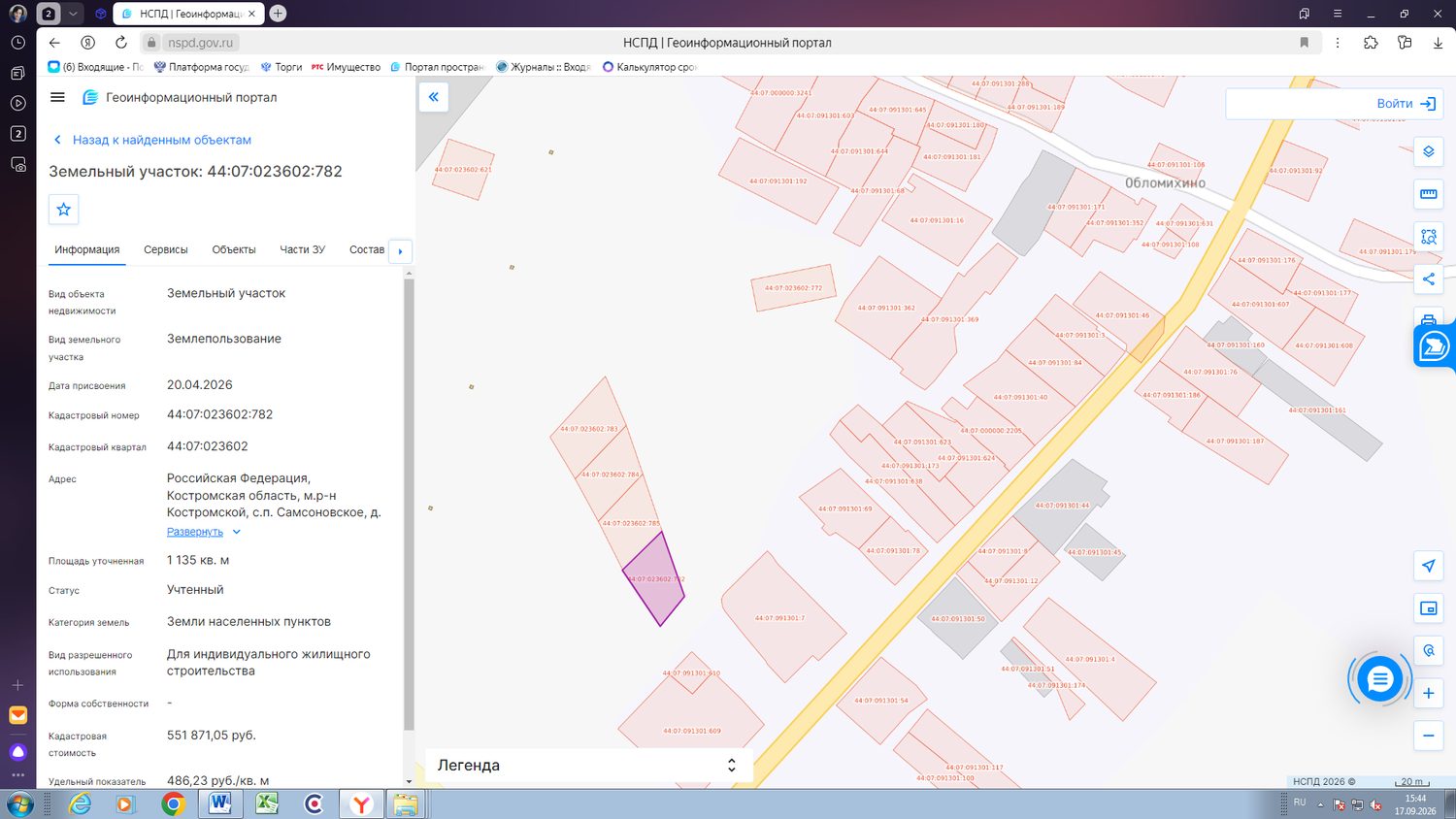
Task: Open Калькулятор bookmark in bookmarks bar
Action: [649, 67]
